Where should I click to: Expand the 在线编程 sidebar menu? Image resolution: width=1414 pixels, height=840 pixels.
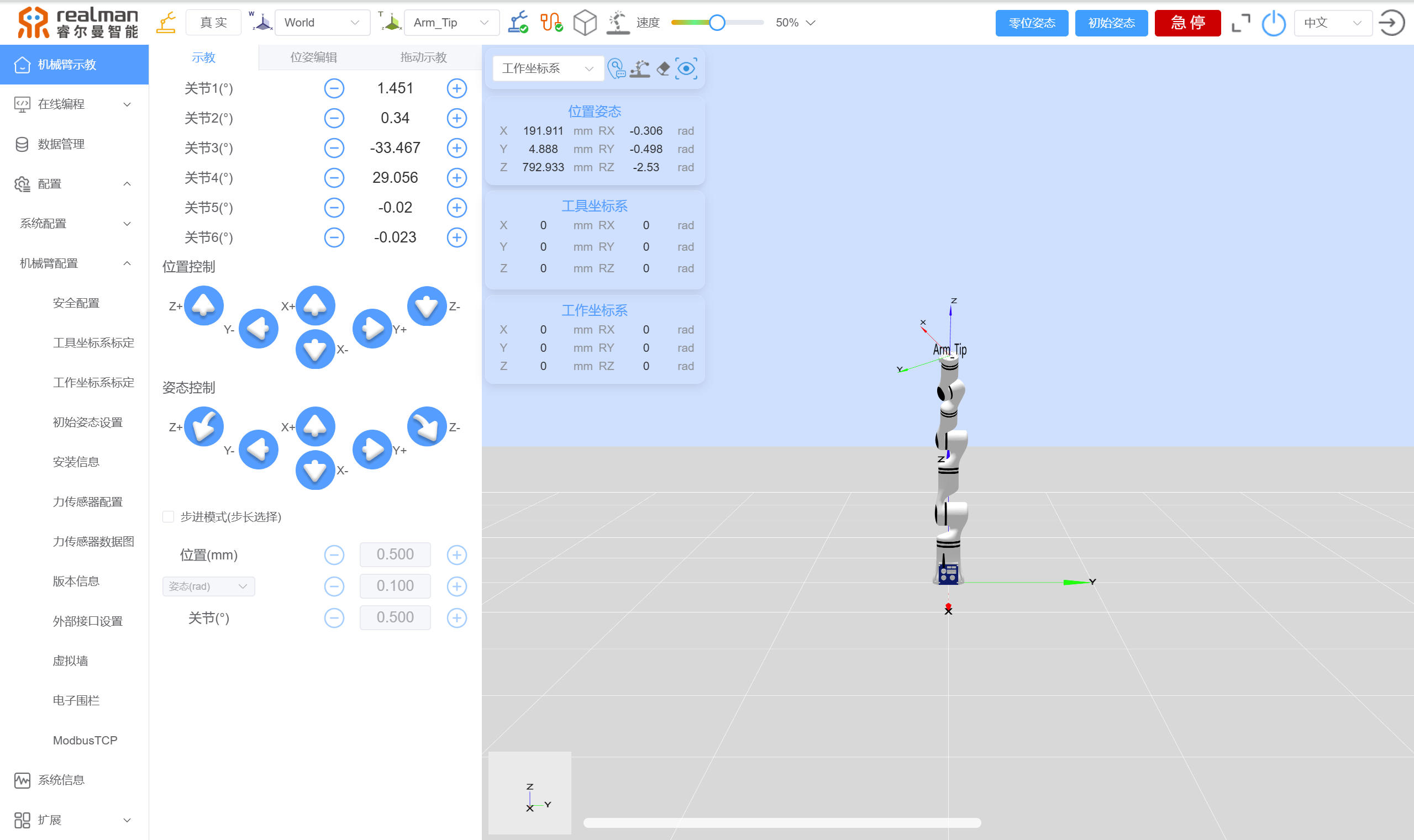[74, 104]
